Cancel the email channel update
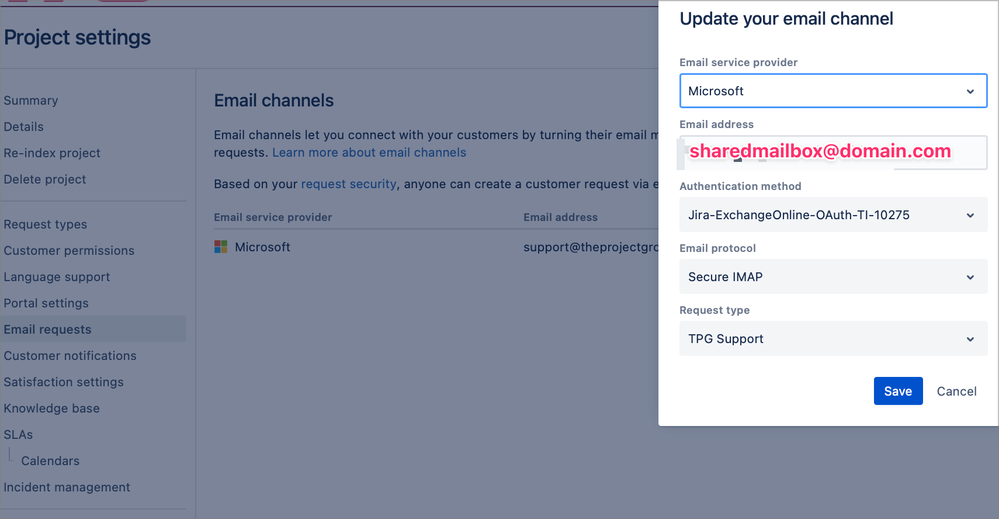Image resolution: width=999 pixels, height=519 pixels. pyautogui.click(x=956, y=392)
